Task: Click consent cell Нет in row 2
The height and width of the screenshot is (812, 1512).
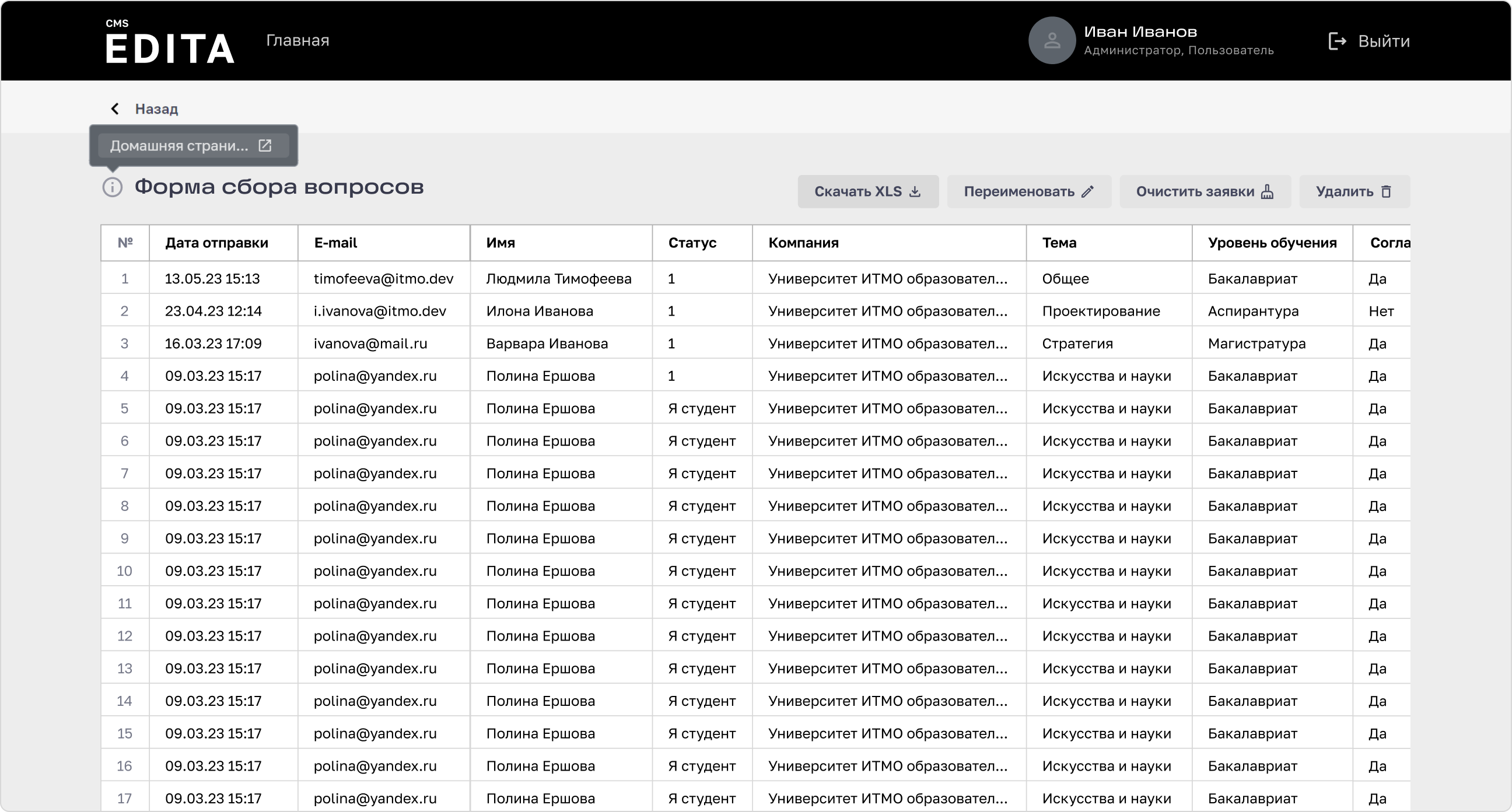Action: pyautogui.click(x=1381, y=310)
